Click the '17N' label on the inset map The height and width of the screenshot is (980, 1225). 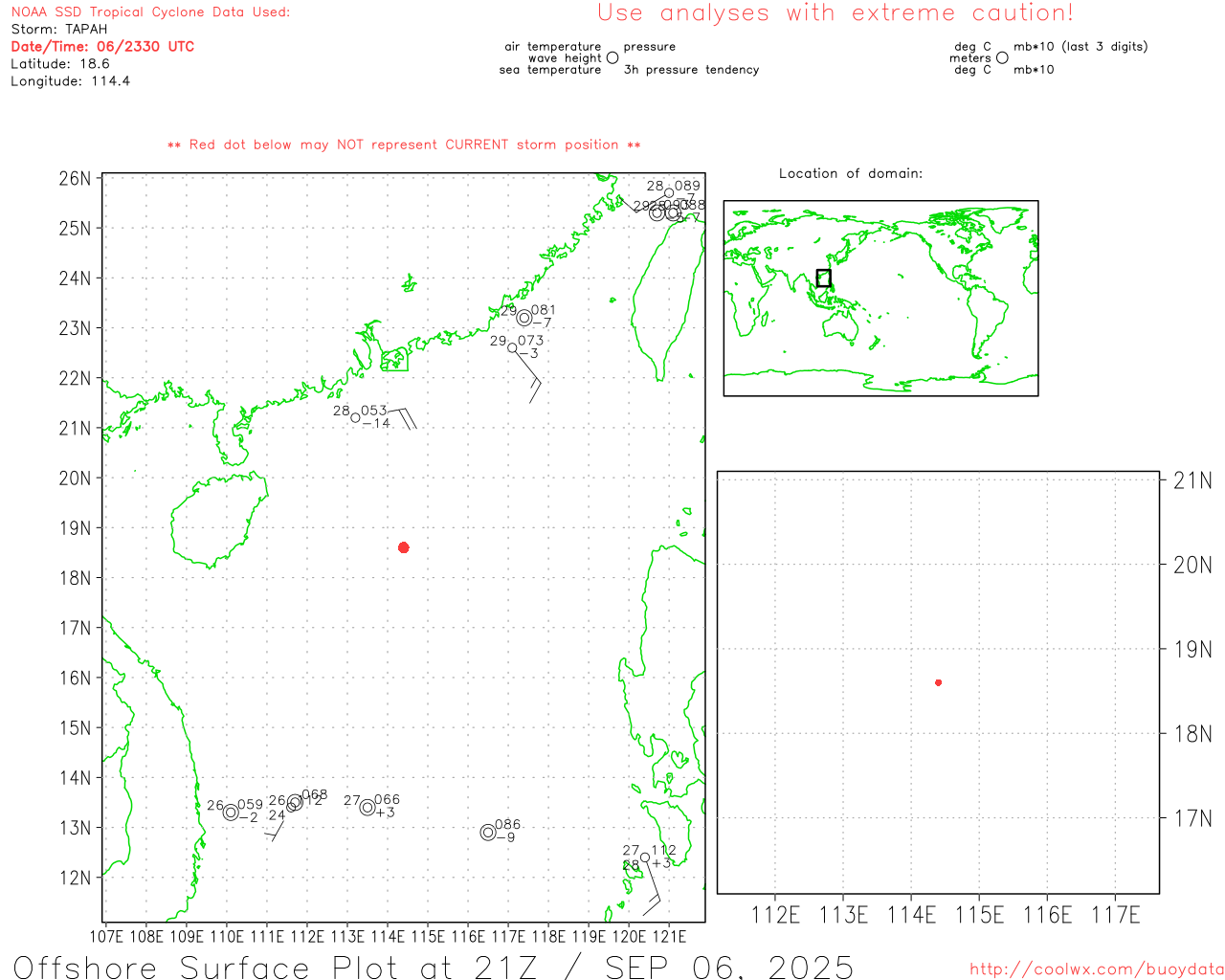point(1192,818)
